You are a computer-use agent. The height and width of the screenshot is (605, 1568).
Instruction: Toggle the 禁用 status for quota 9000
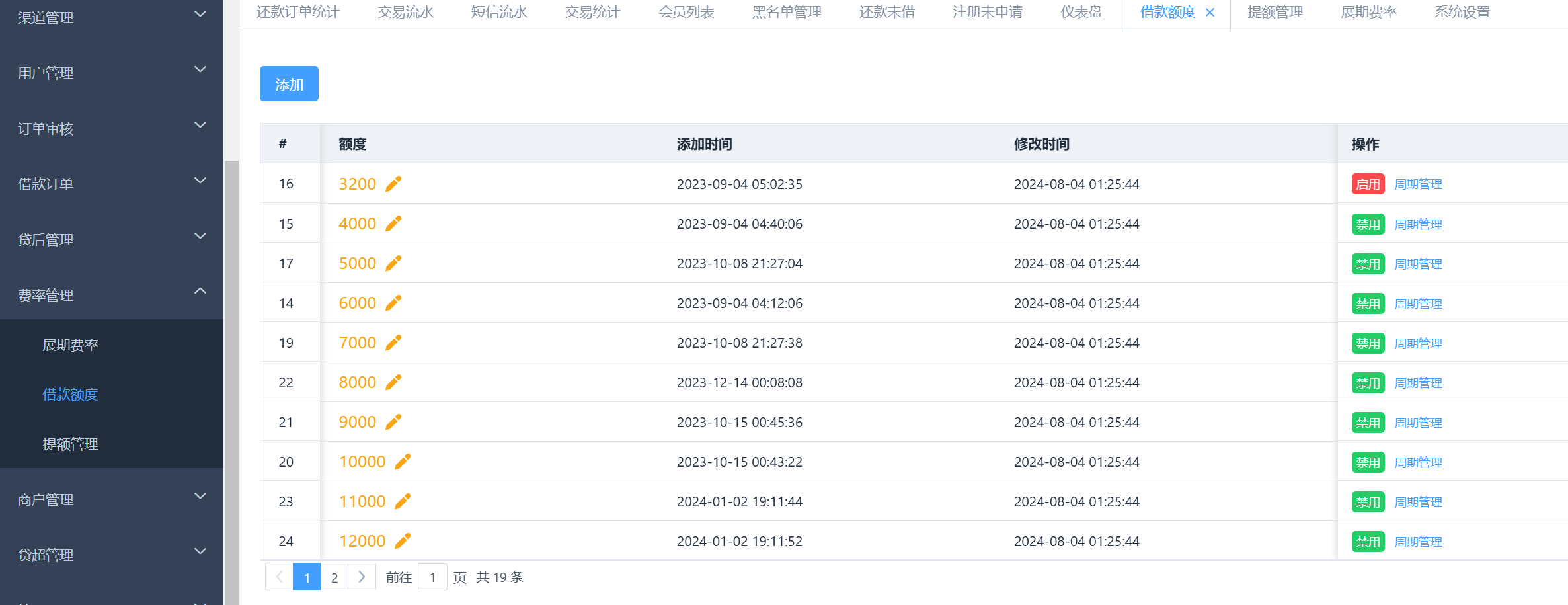1368,423
